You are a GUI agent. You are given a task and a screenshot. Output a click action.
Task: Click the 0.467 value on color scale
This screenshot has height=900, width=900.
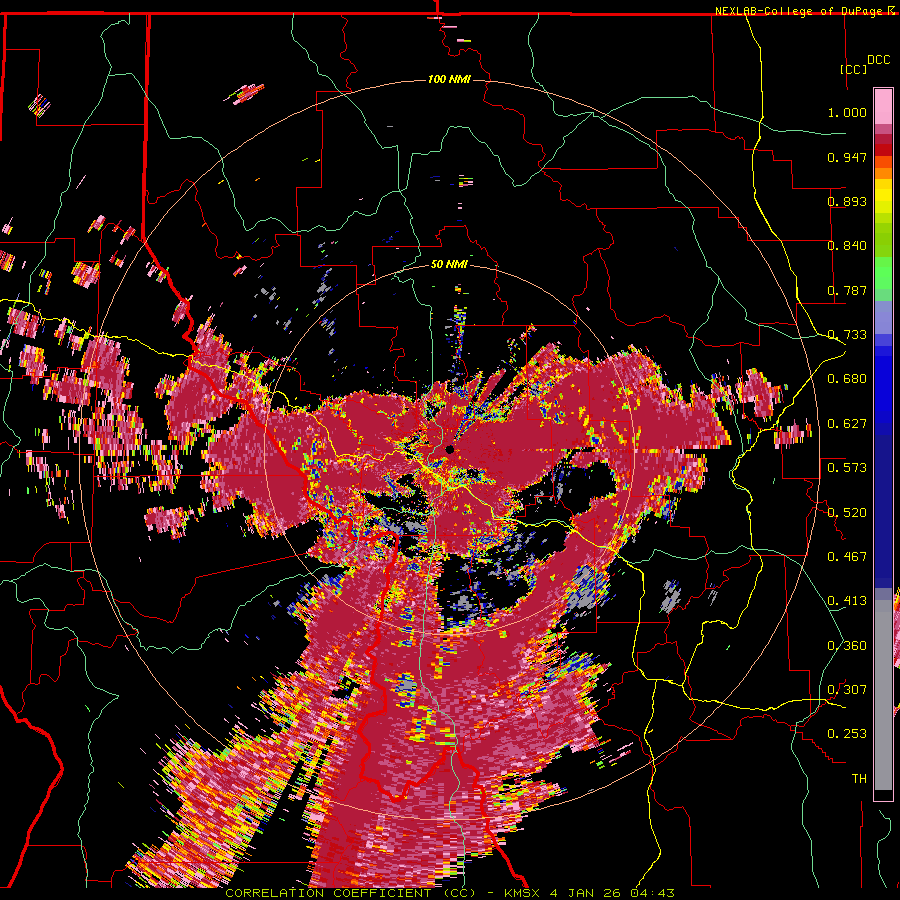point(847,557)
